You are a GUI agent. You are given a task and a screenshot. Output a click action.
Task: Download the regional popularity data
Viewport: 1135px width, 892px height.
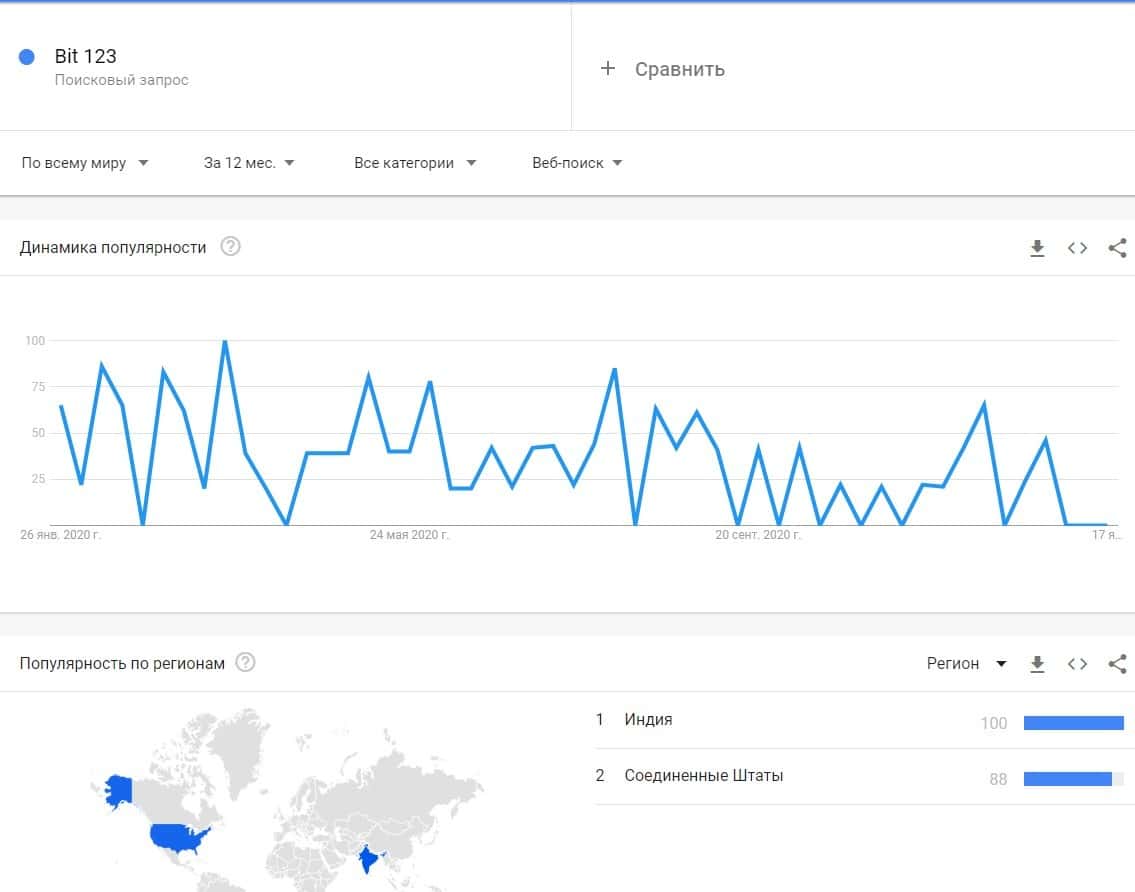coord(1037,664)
